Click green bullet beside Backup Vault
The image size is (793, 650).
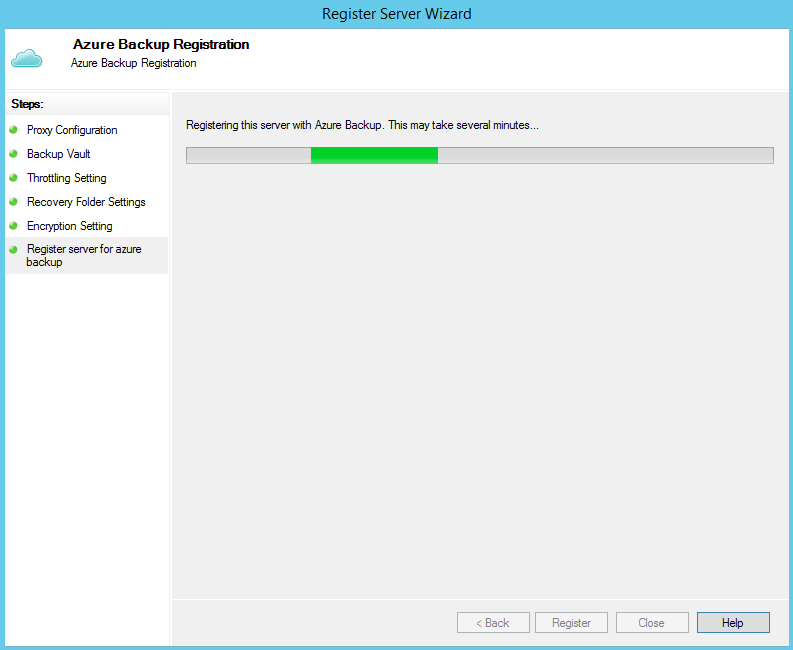click(14, 153)
